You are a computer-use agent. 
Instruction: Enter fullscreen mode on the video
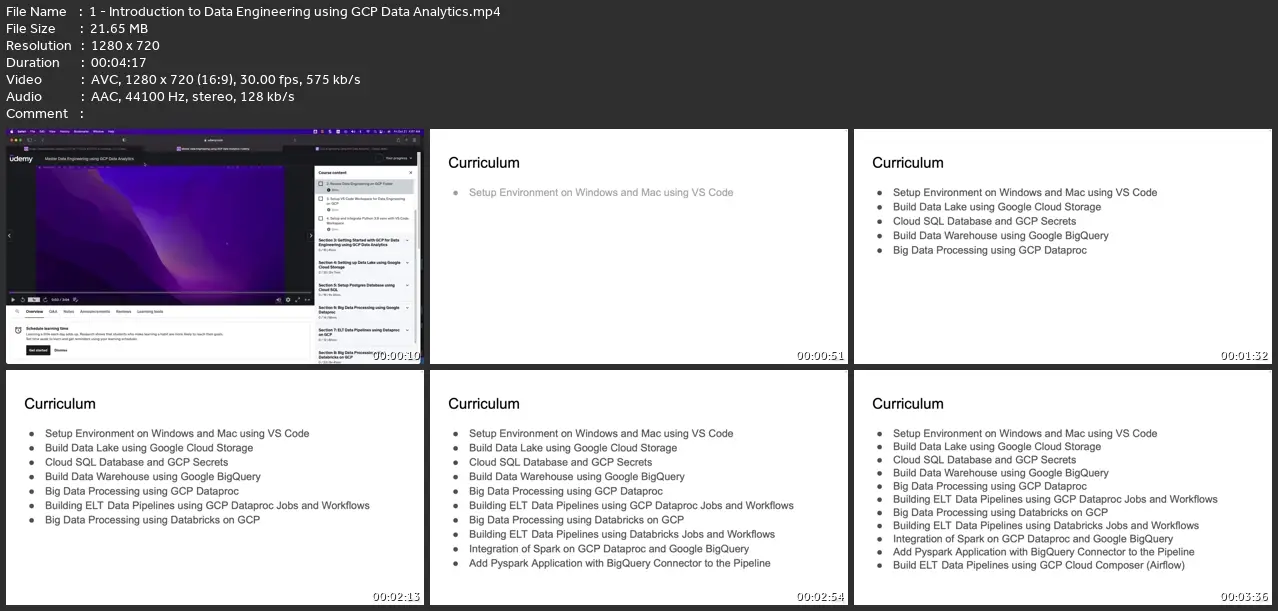[x=297, y=300]
